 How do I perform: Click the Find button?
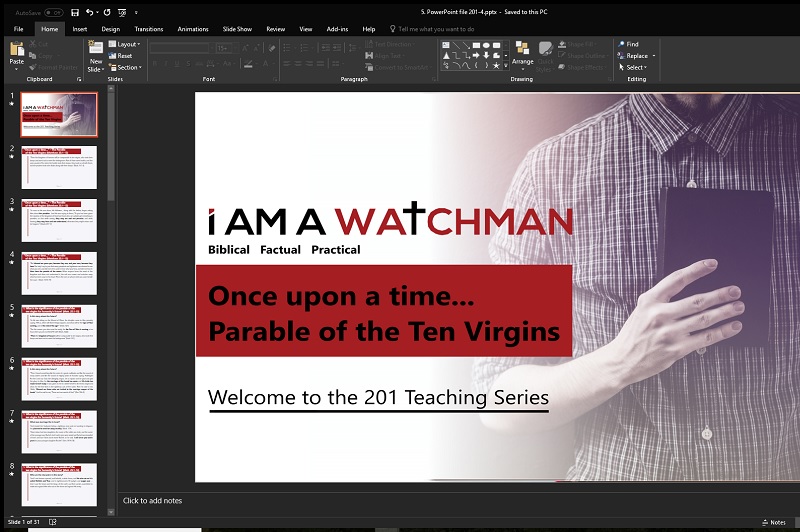coord(628,44)
